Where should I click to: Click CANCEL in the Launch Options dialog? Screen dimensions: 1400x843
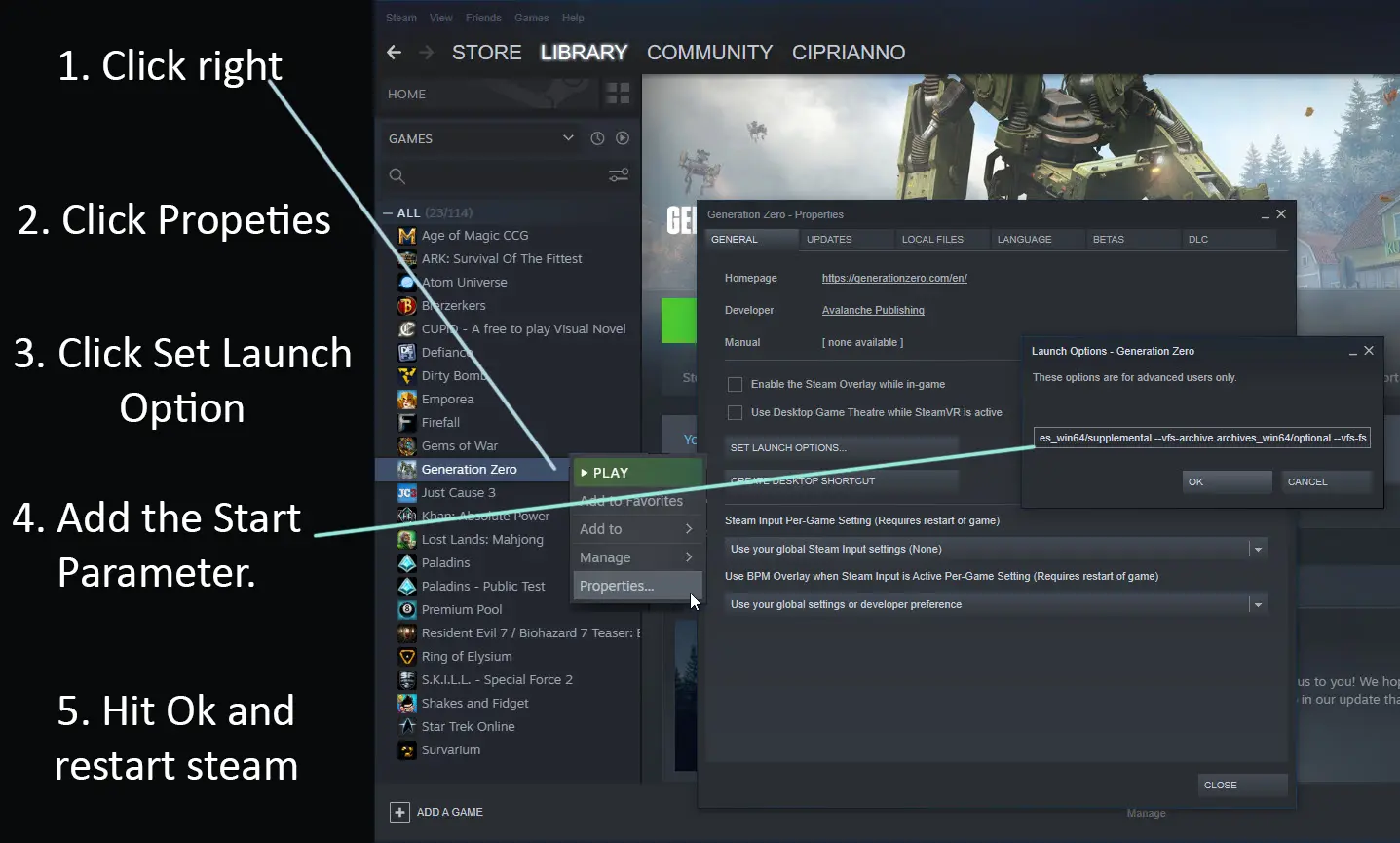point(1326,482)
